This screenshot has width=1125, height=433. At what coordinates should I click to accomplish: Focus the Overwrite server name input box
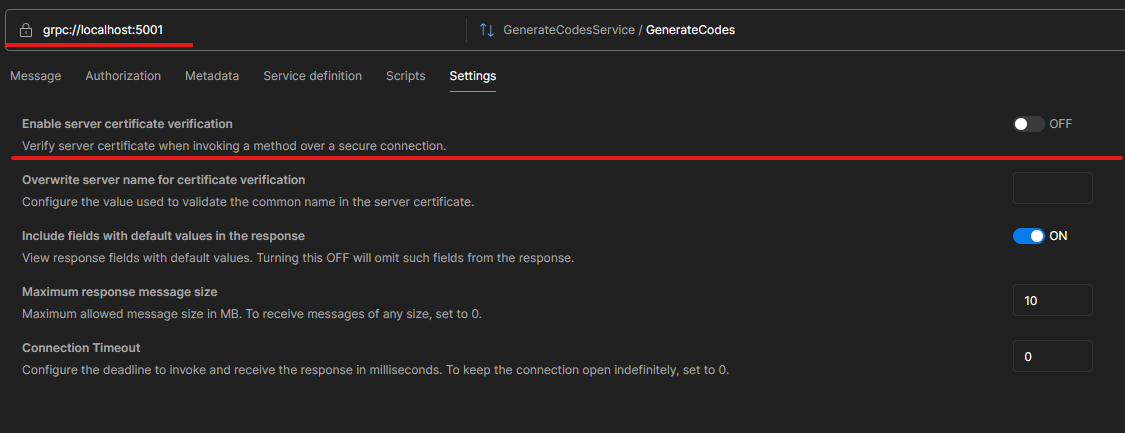pyautogui.click(x=1053, y=188)
